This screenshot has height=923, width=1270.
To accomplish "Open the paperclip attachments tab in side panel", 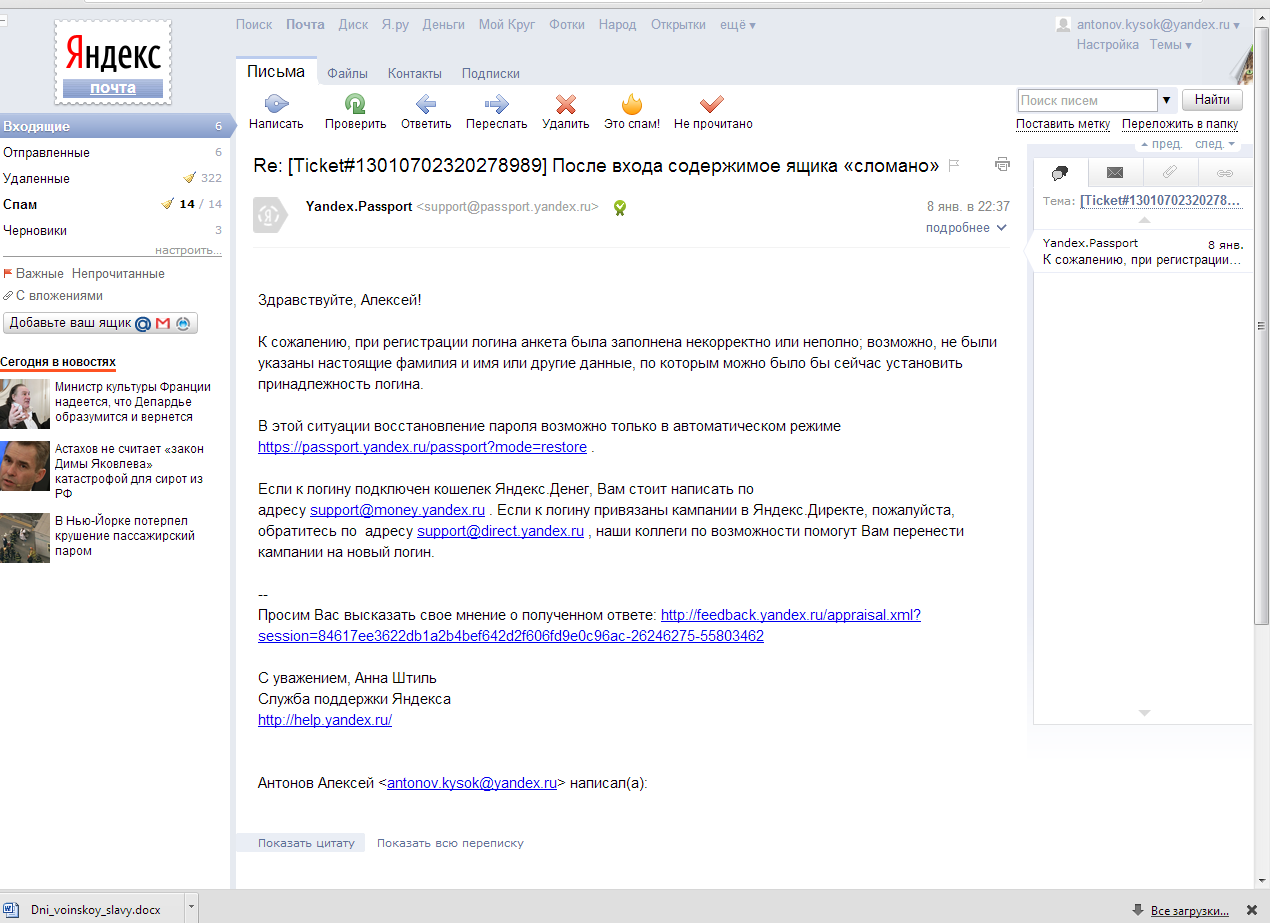I will (x=1169, y=172).
